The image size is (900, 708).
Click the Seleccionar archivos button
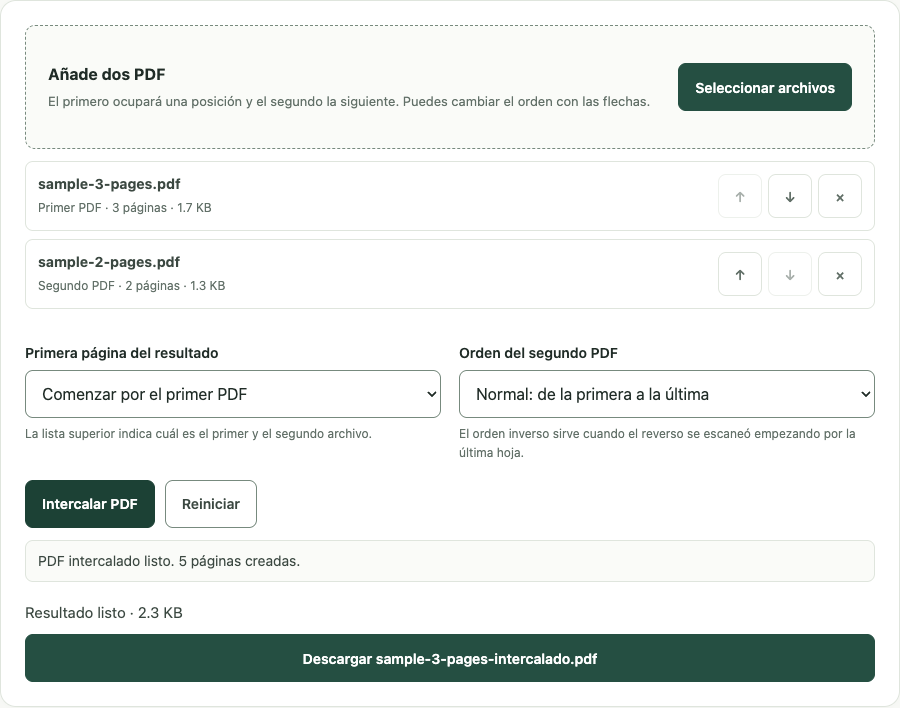pos(765,87)
